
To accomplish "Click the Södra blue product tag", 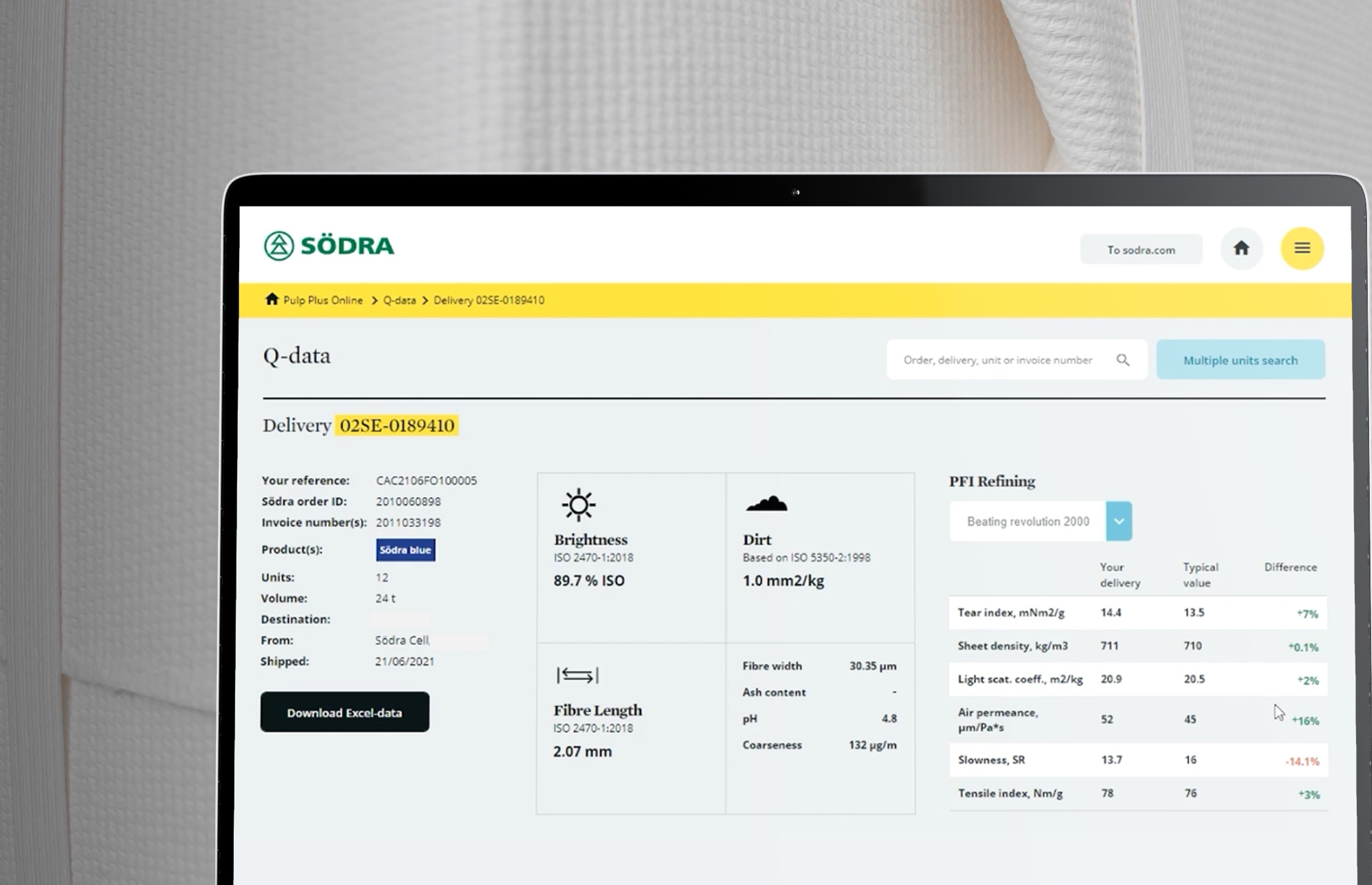I will (x=405, y=550).
